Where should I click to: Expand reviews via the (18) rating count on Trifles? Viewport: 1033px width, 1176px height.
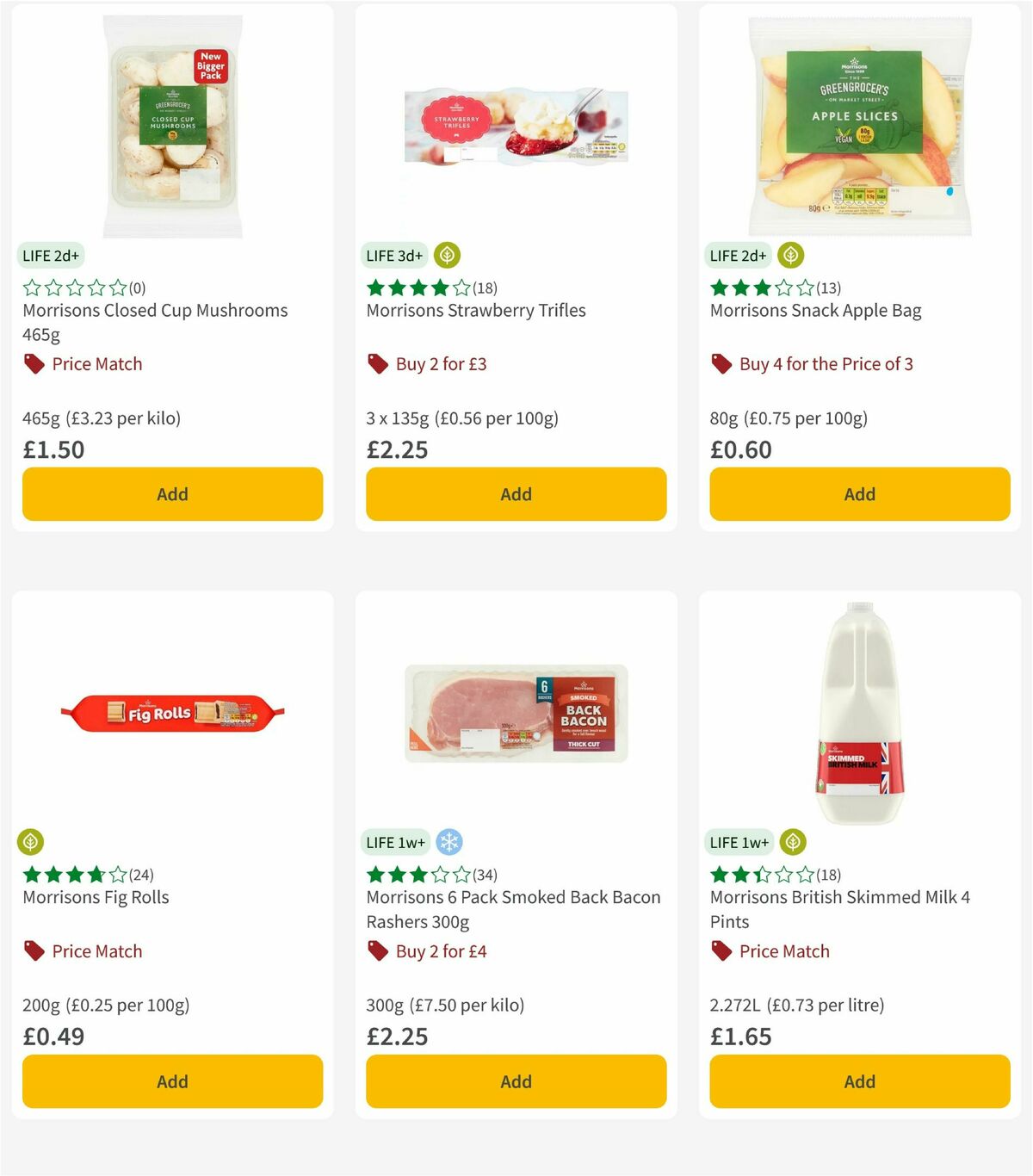tap(485, 288)
